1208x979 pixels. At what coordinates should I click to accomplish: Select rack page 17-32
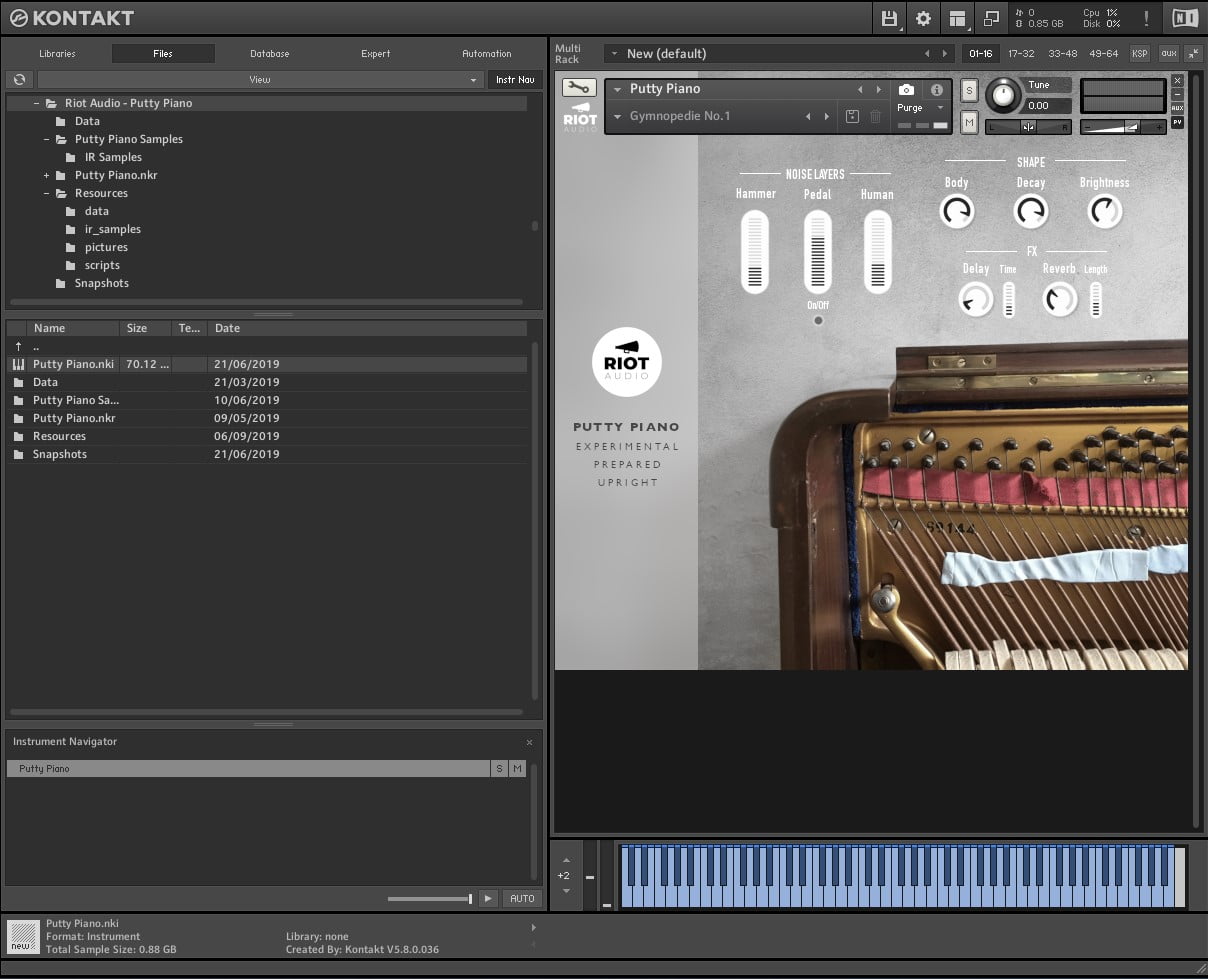[x=1021, y=54]
